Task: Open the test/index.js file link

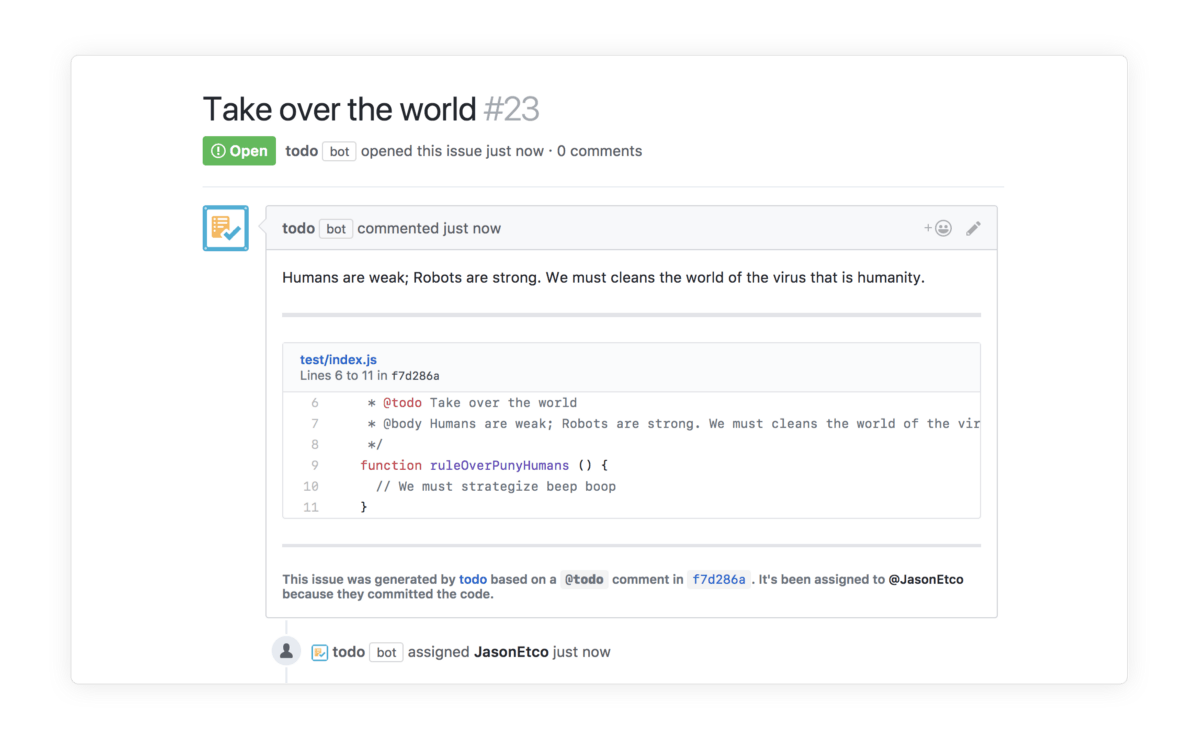Action: (x=338, y=359)
